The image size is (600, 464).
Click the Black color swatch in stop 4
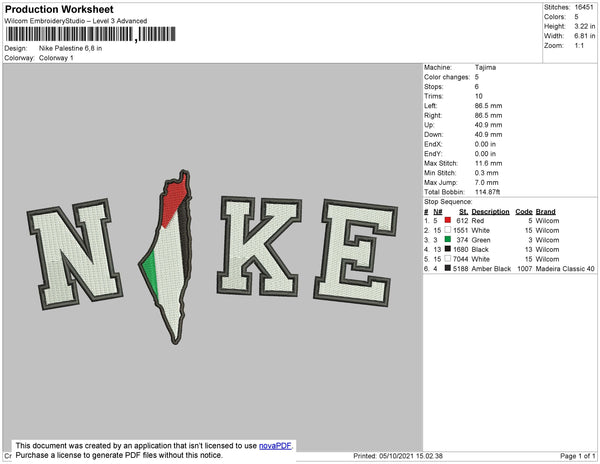pyautogui.click(x=448, y=249)
